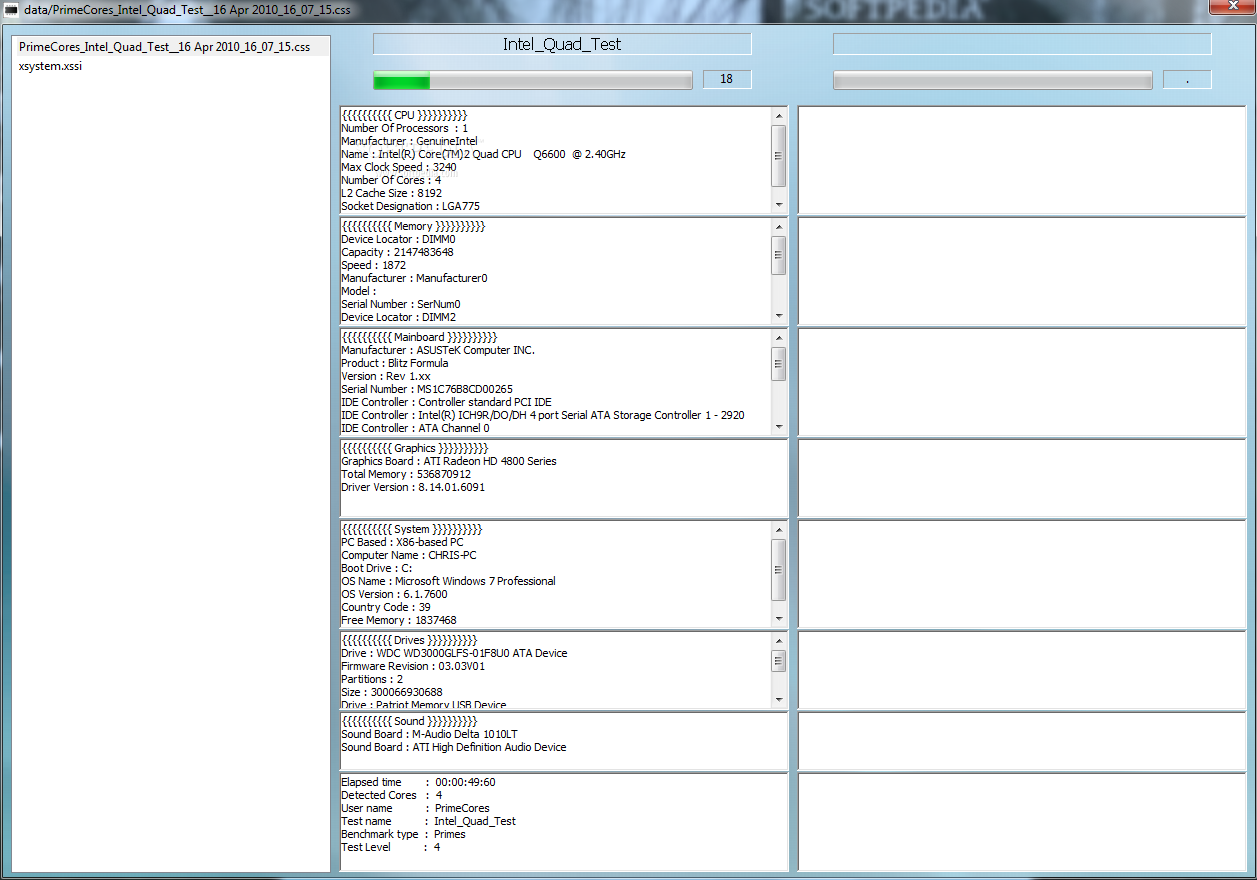Click the Mainboard panel scroll-down arrow
This screenshot has width=1257, height=880.
(779, 427)
